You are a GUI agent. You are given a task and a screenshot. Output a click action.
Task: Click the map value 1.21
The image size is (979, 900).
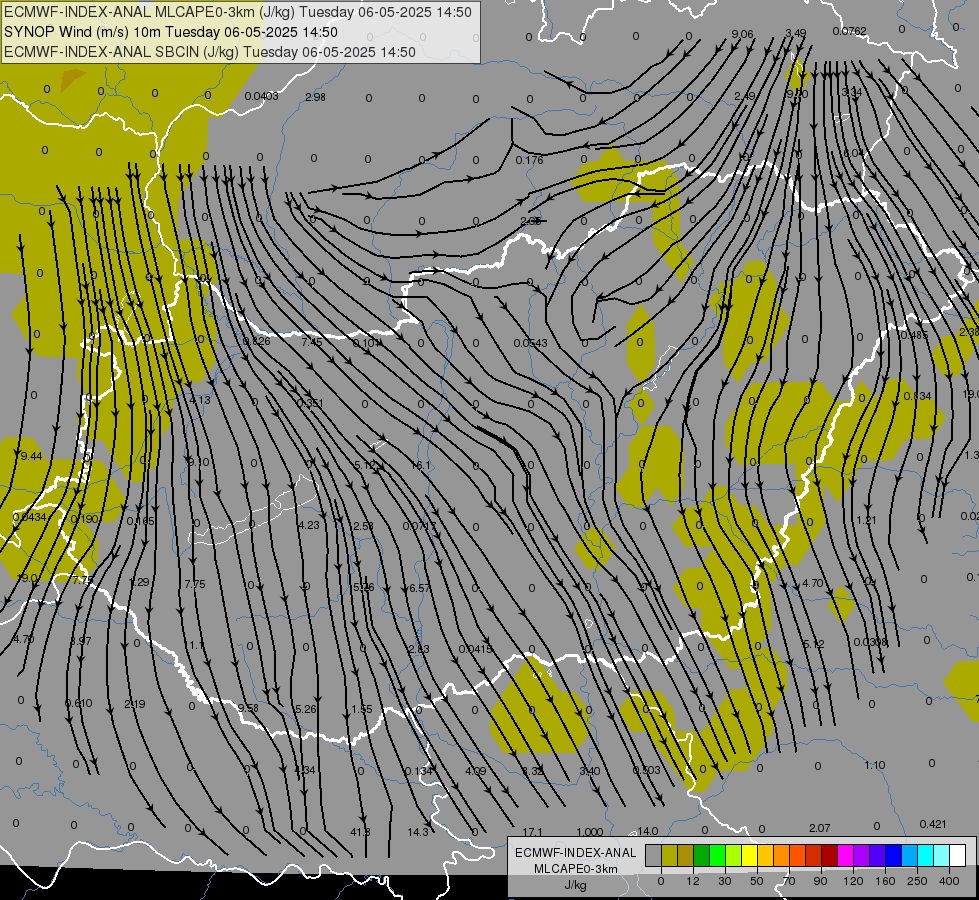[x=866, y=520]
